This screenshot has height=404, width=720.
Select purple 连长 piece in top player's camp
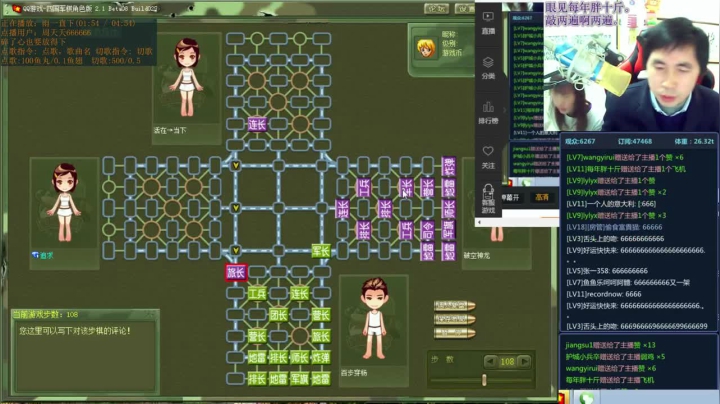coord(257,124)
